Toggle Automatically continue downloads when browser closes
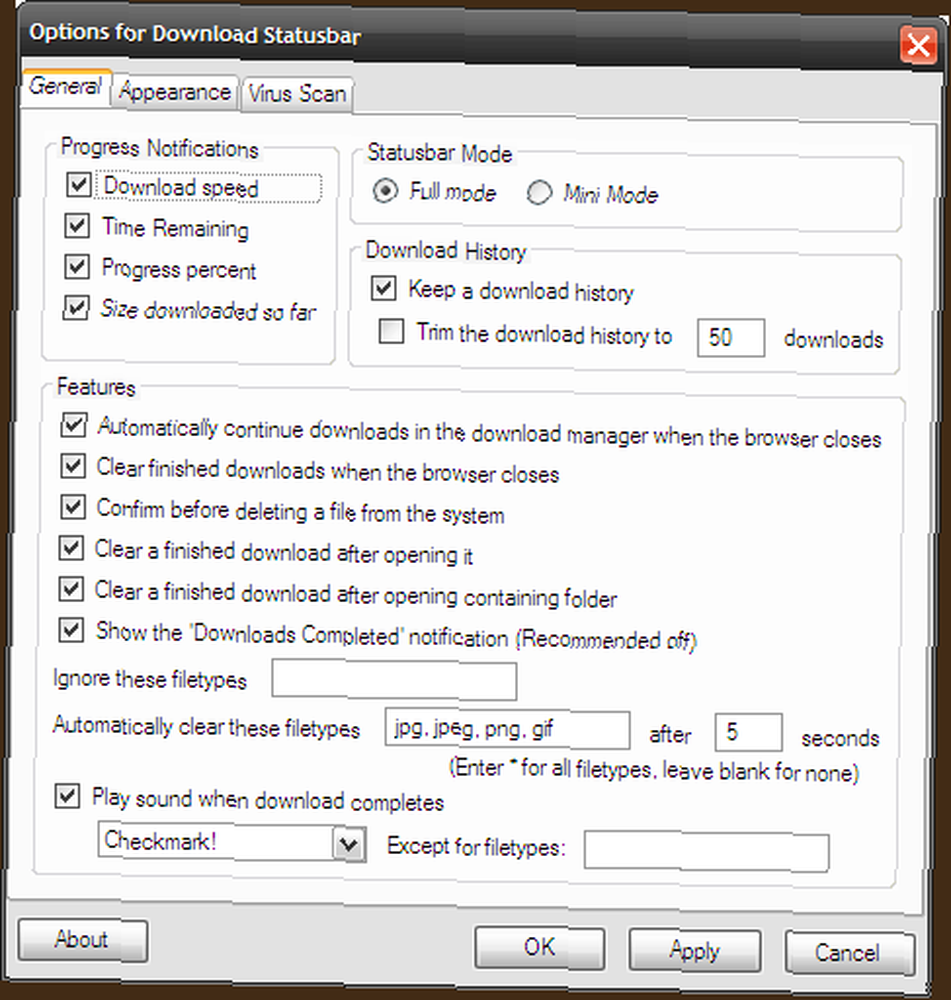The width and height of the screenshot is (951, 1000). tap(73, 425)
